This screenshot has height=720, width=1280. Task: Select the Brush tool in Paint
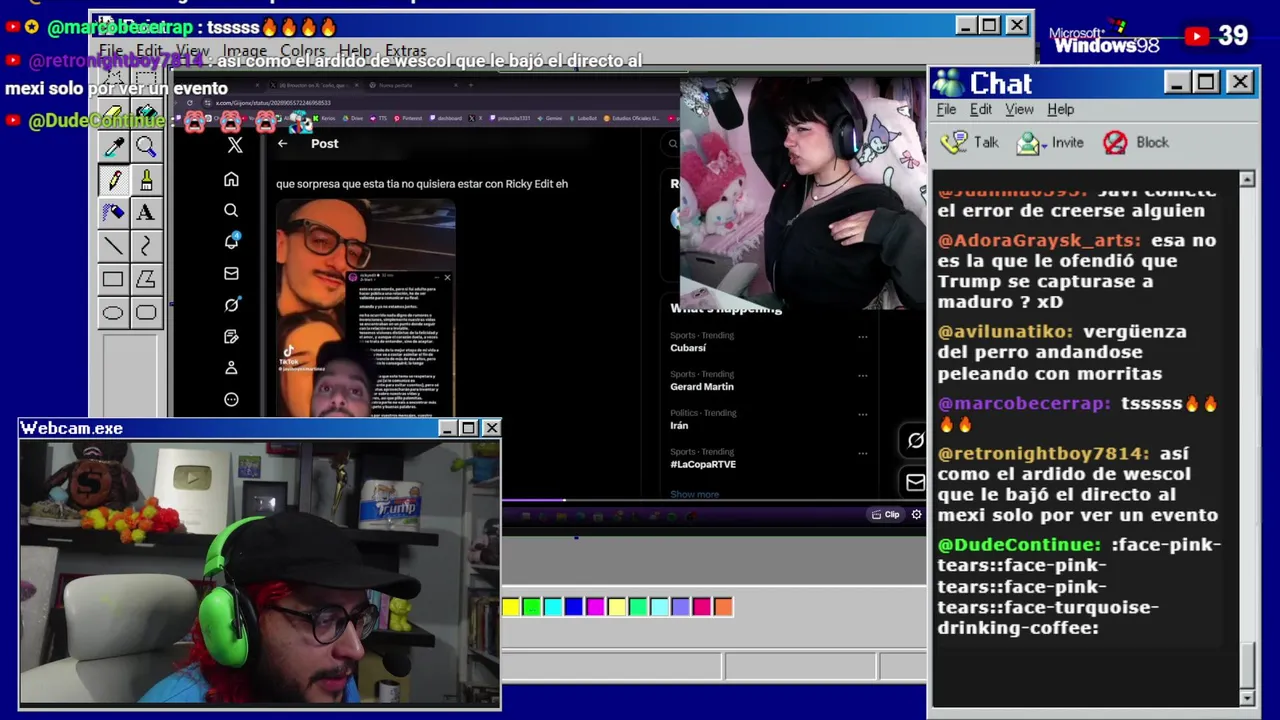[146, 180]
